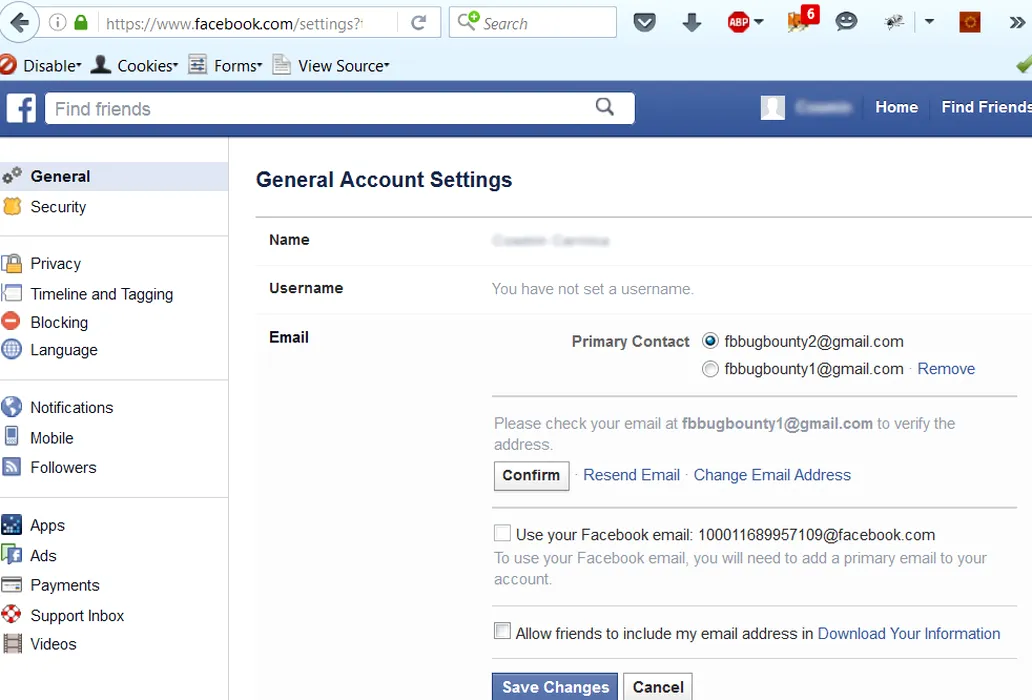Viewport: 1032px width, 700px height.
Task: Click the profile picture thumbnail
Action: [772, 107]
